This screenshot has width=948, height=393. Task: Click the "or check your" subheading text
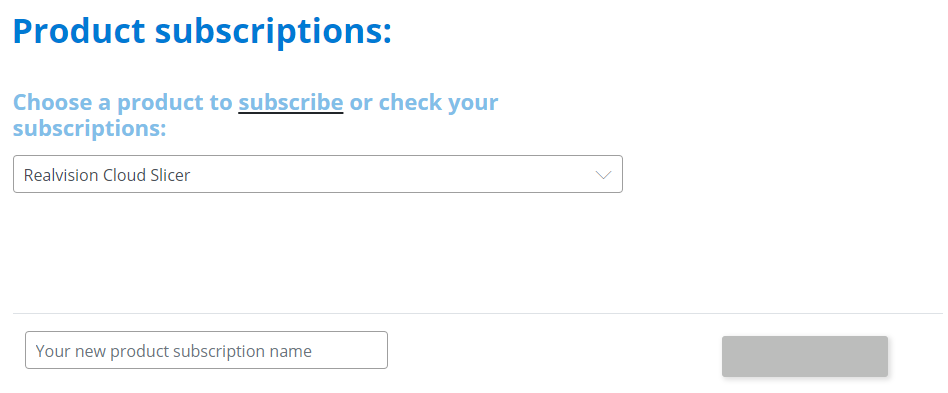click(x=424, y=102)
